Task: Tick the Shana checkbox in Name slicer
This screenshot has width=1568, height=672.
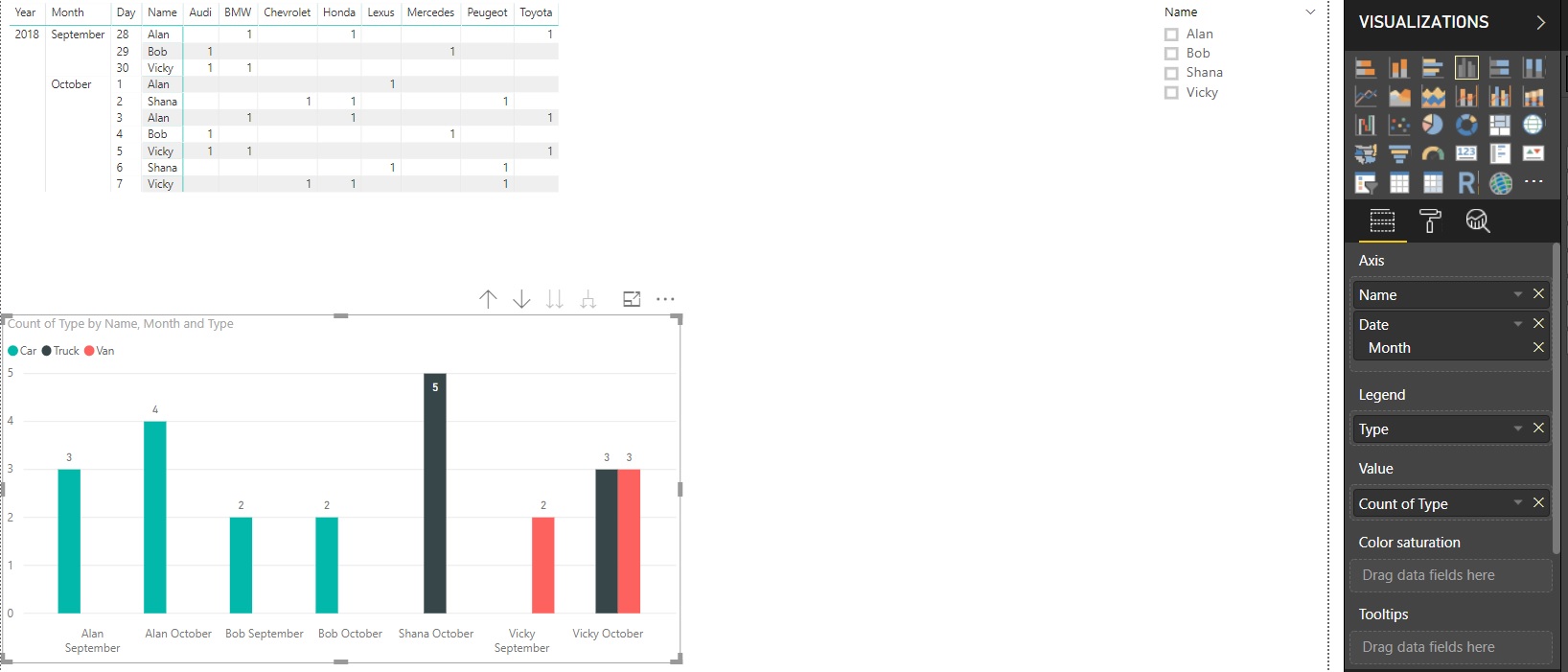Action: 1171,73
